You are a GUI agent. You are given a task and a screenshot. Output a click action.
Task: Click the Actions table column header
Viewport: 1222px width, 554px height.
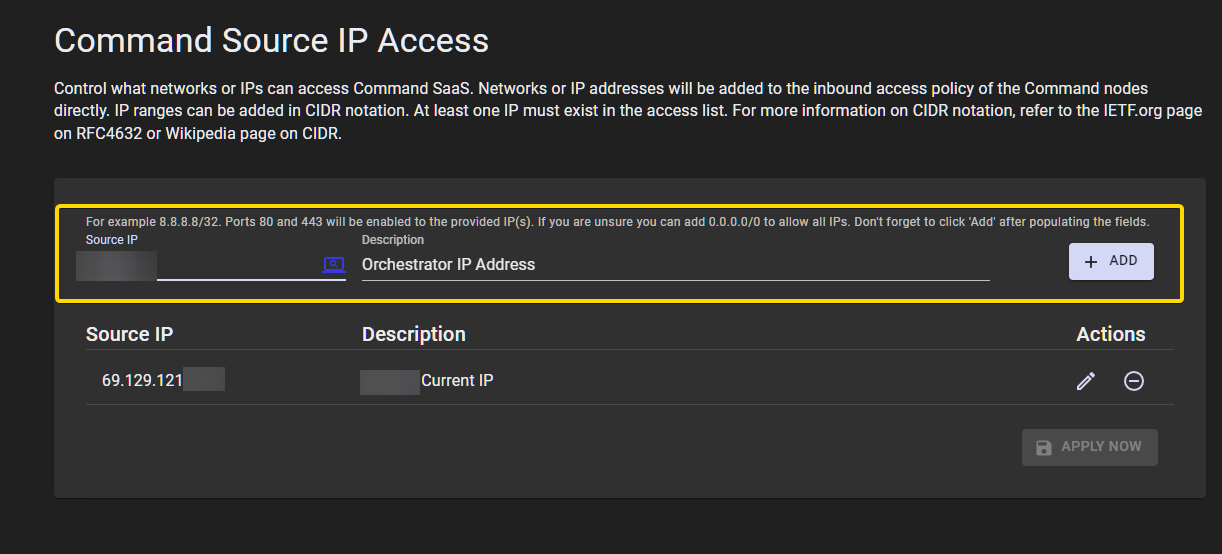pos(1110,334)
